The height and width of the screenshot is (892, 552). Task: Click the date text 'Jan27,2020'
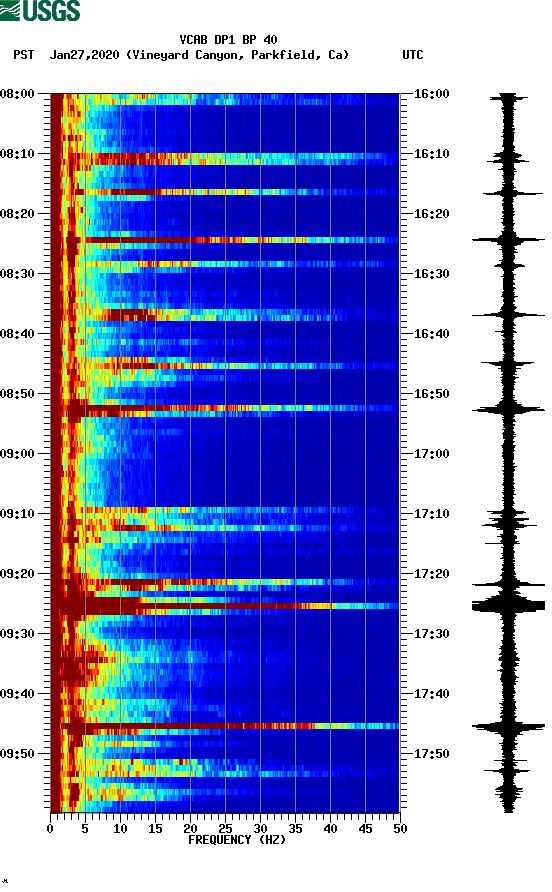84,55
